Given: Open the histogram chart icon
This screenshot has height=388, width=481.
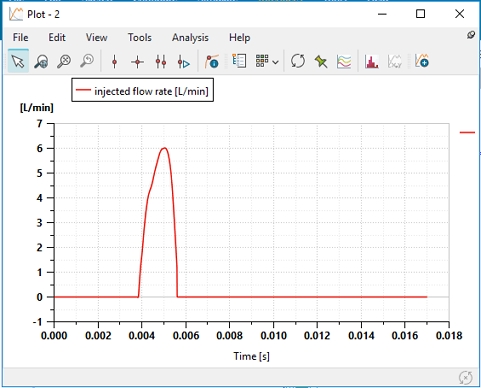Looking at the screenshot, I should 371,62.
